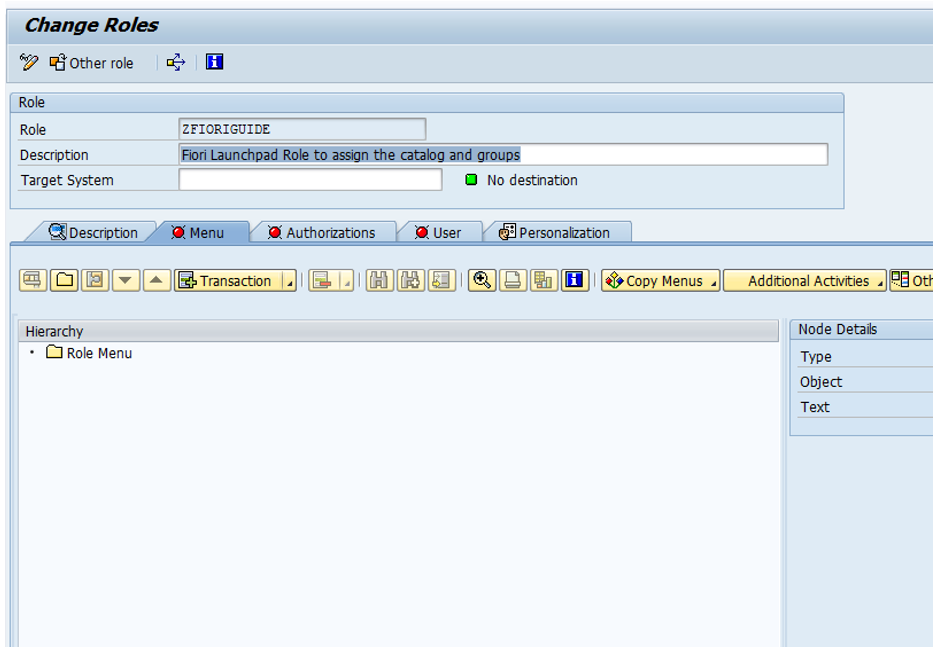This screenshot has height=652, width=937.
Task: Click into the Target System input field
Action: click(310, 180)
